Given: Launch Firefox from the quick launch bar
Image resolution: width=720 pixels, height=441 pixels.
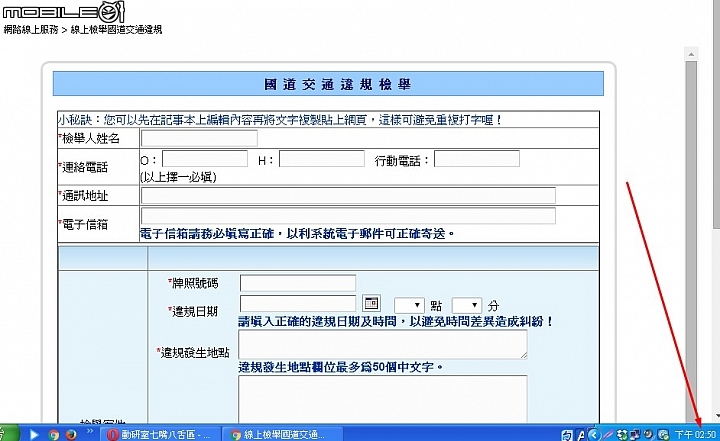Looking at the screenshot, I should click(x=71, y=435).
